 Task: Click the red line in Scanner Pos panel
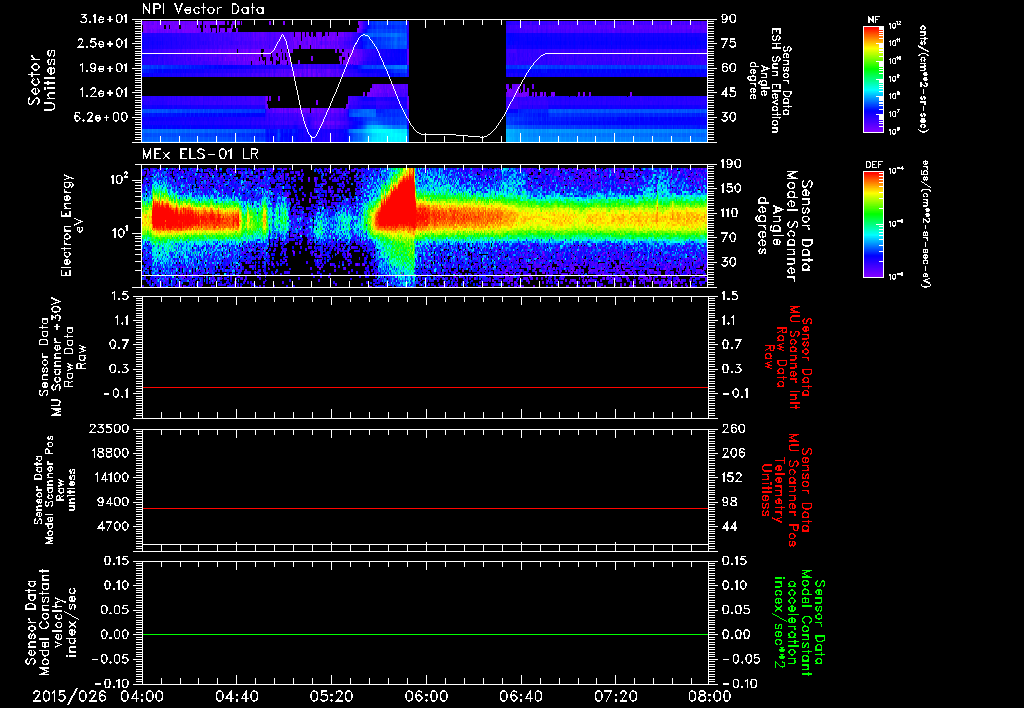[x=424, y=509]
